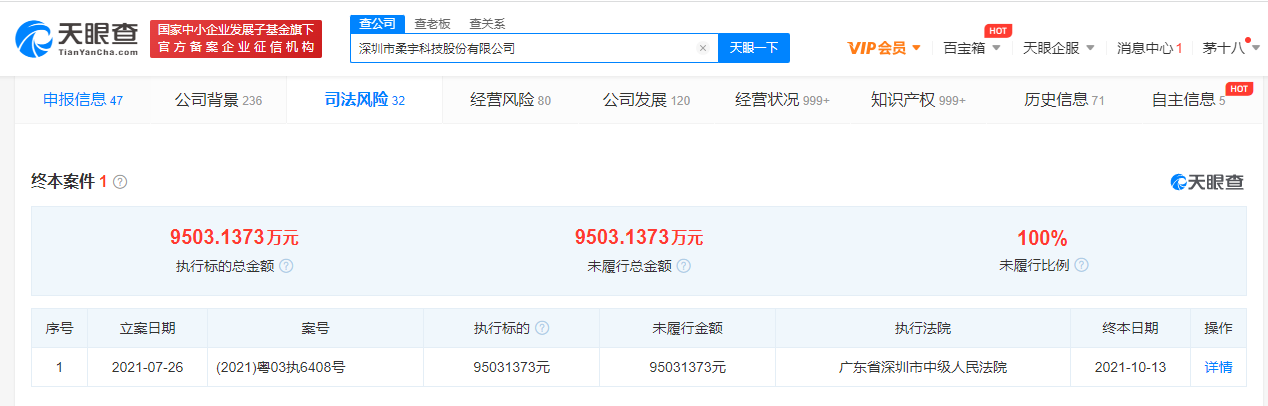Switch to 自主信息 tab
The height and width of the screenshot is (406, 1268).
point(1188,100)
